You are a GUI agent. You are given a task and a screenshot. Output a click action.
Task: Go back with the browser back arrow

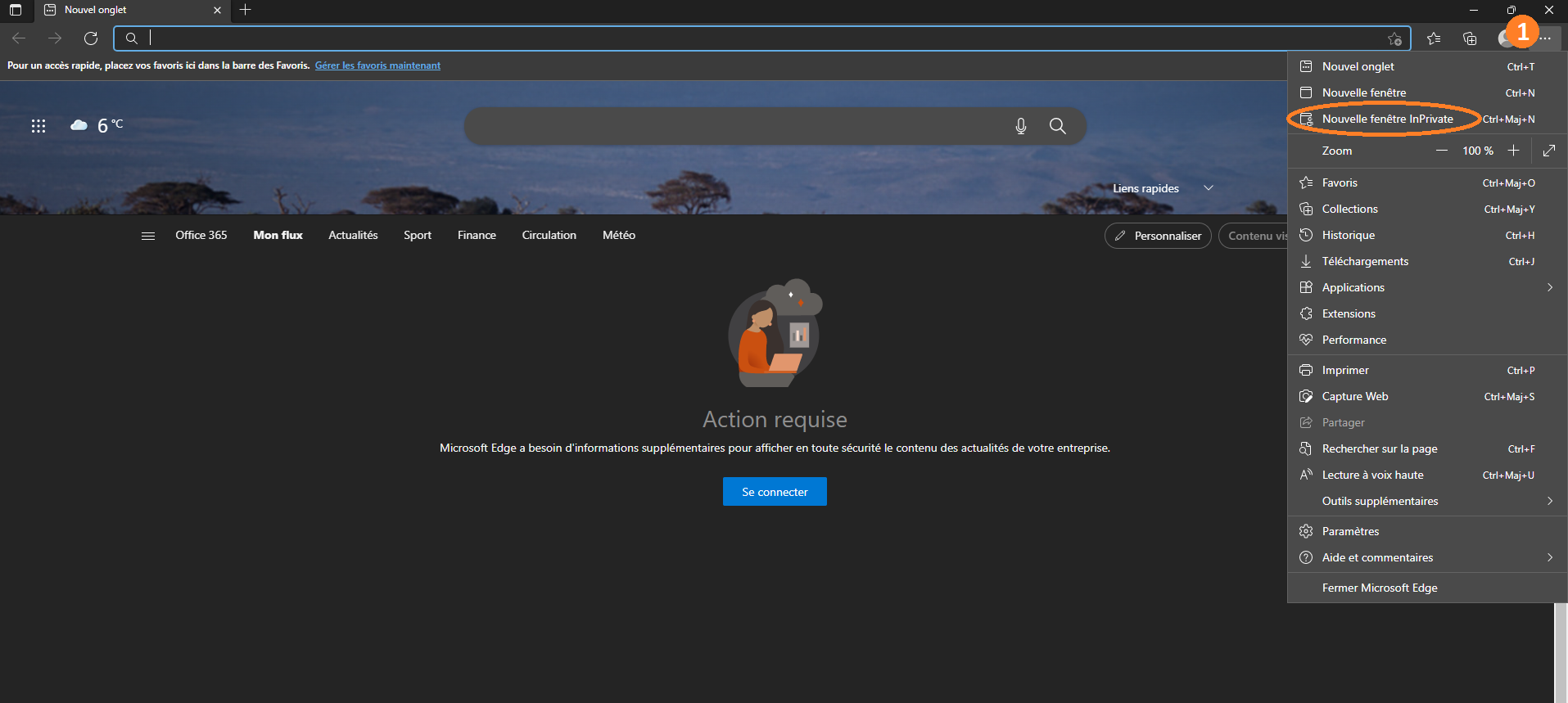(x=19, y=38)
